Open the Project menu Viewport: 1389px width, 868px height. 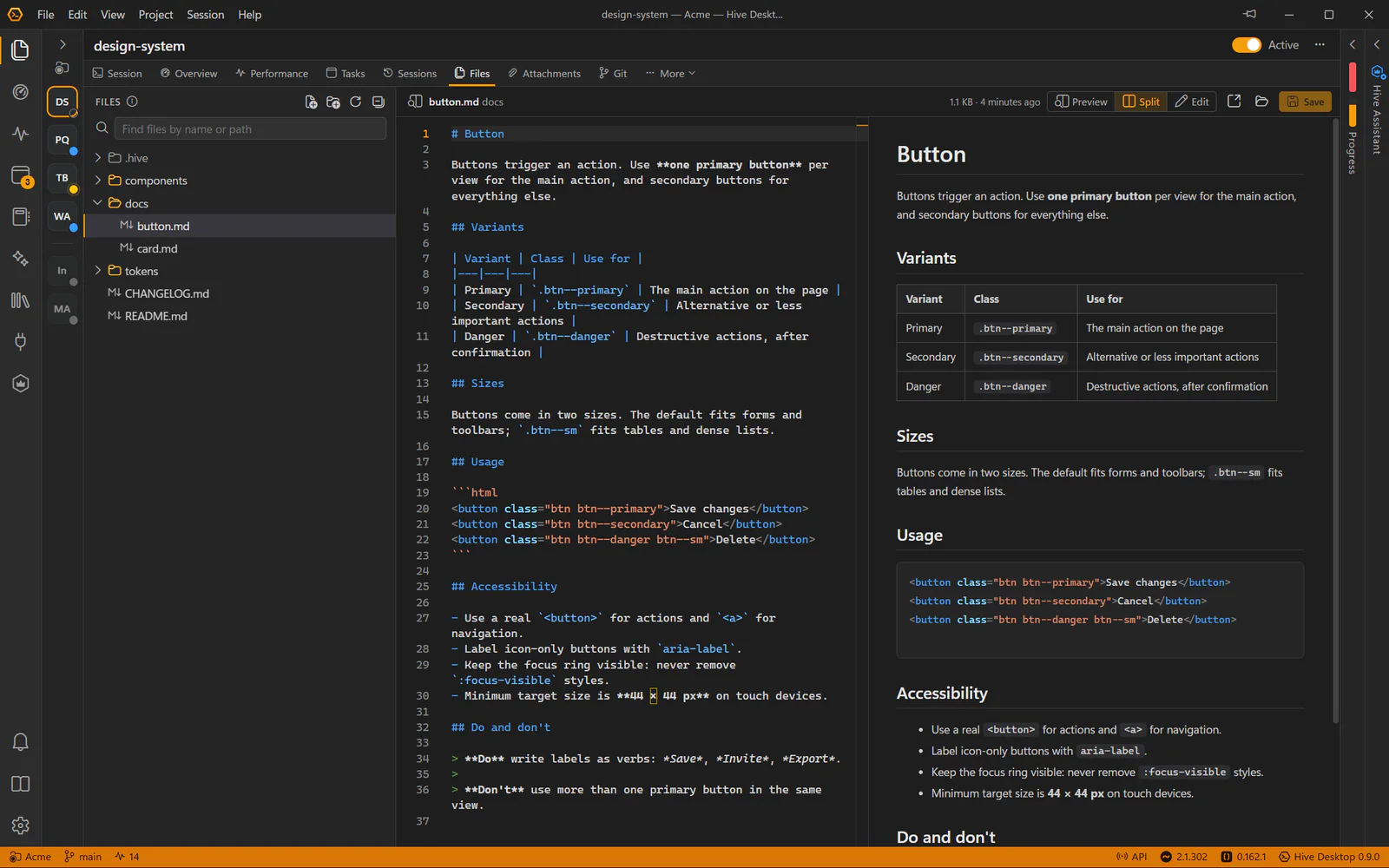155,15
